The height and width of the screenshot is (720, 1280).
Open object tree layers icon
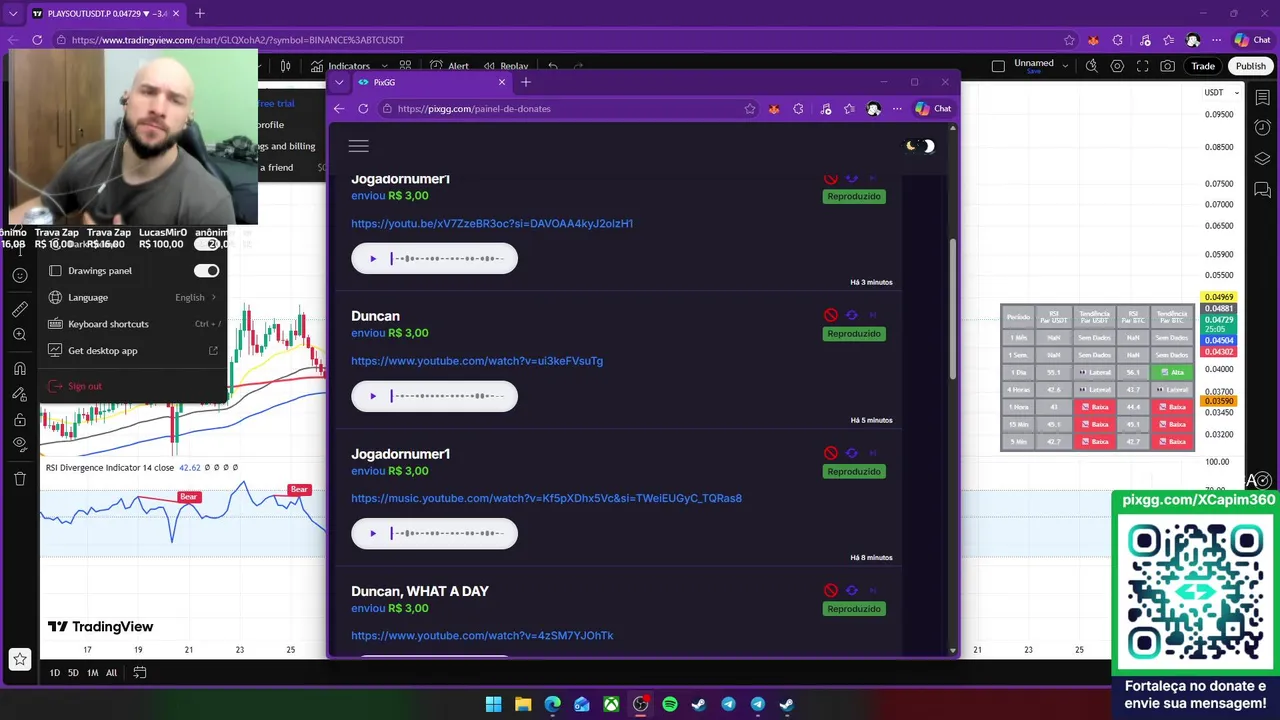[x=1262, y=158]
